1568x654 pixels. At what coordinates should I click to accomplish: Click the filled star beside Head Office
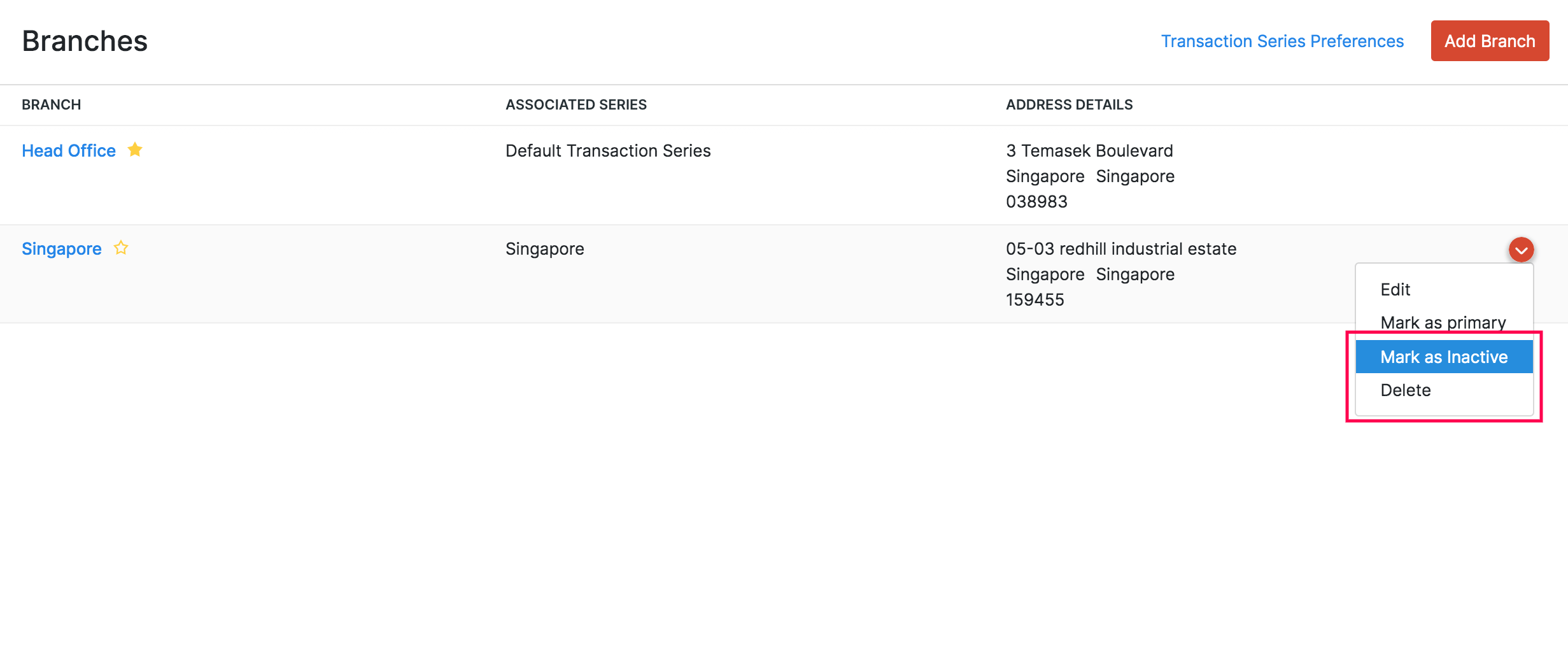pos(135,150)
